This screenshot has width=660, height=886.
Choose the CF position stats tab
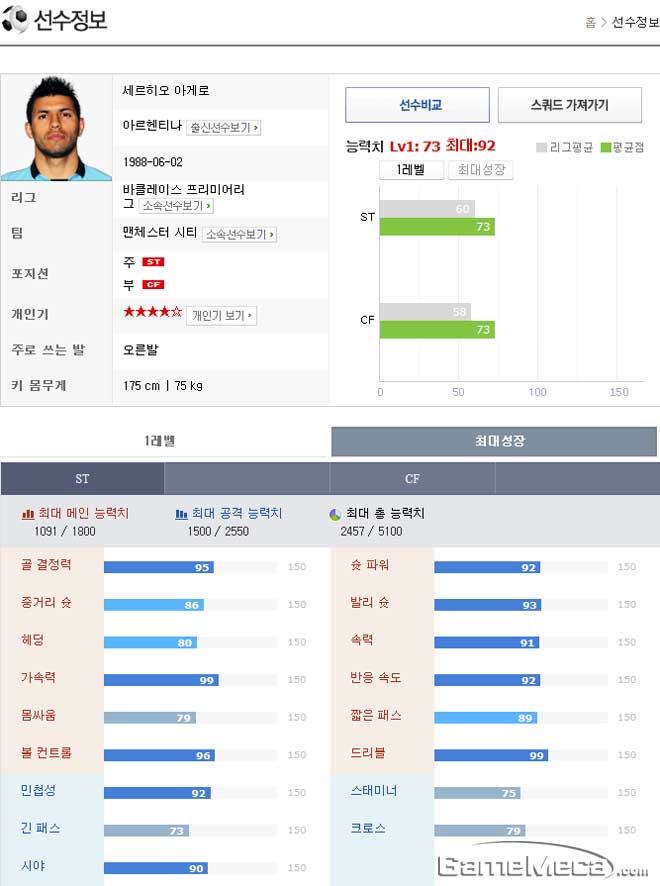pos(412,479)
